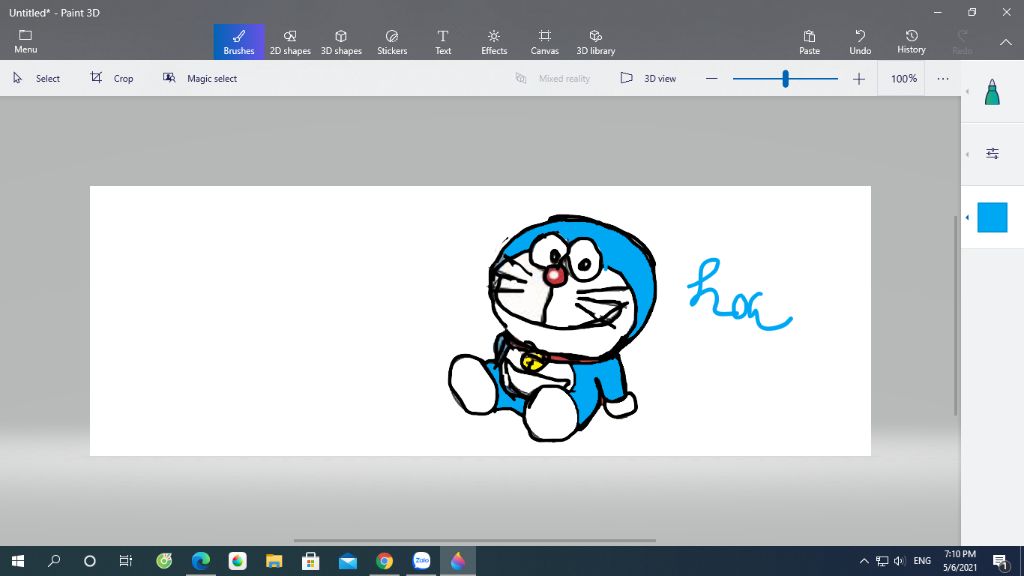
Task: Open Task View in taskbar
Action: tap(125, 561)
